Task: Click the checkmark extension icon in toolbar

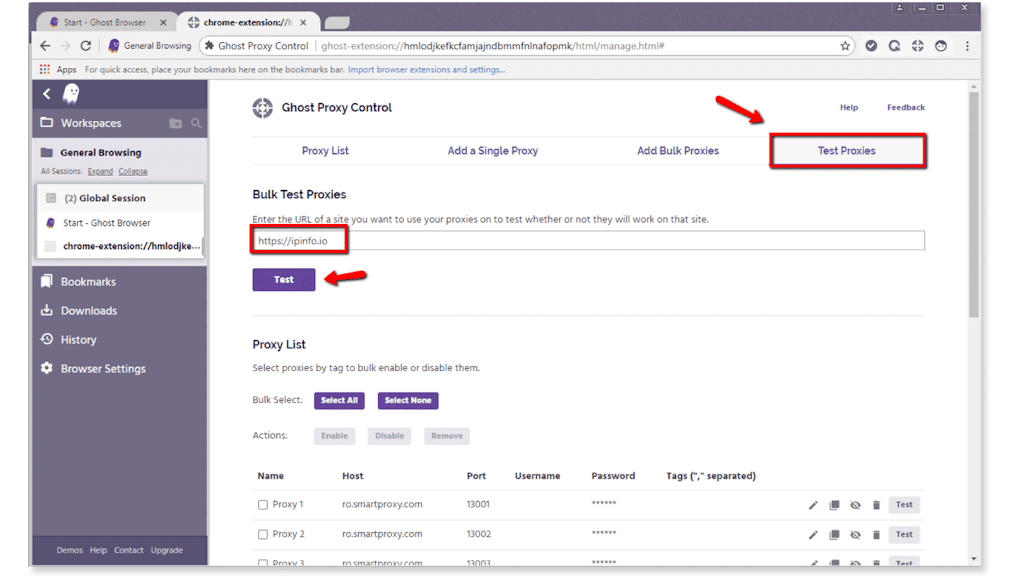Action: (871, 46)
